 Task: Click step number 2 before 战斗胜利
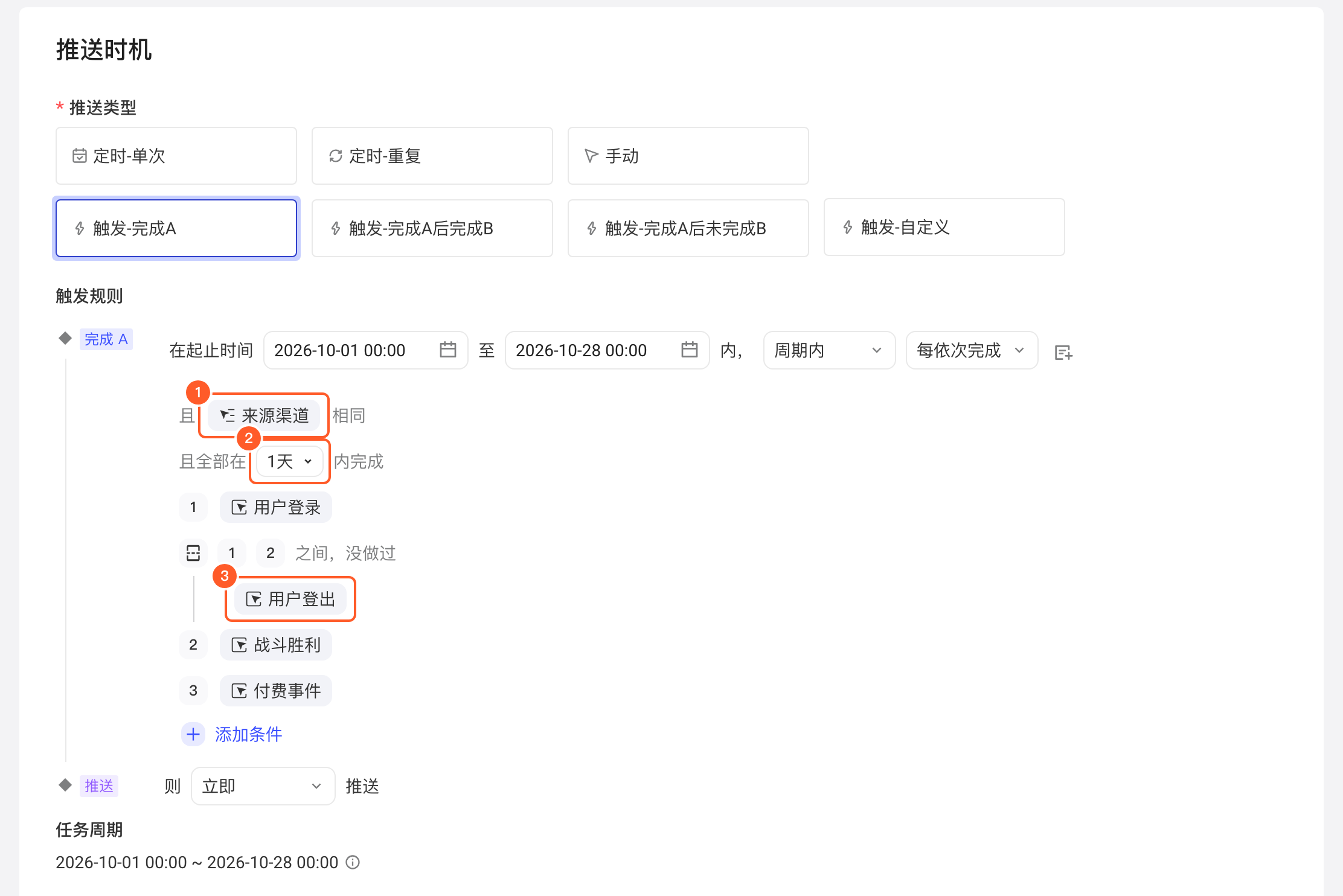coord(193,645)
